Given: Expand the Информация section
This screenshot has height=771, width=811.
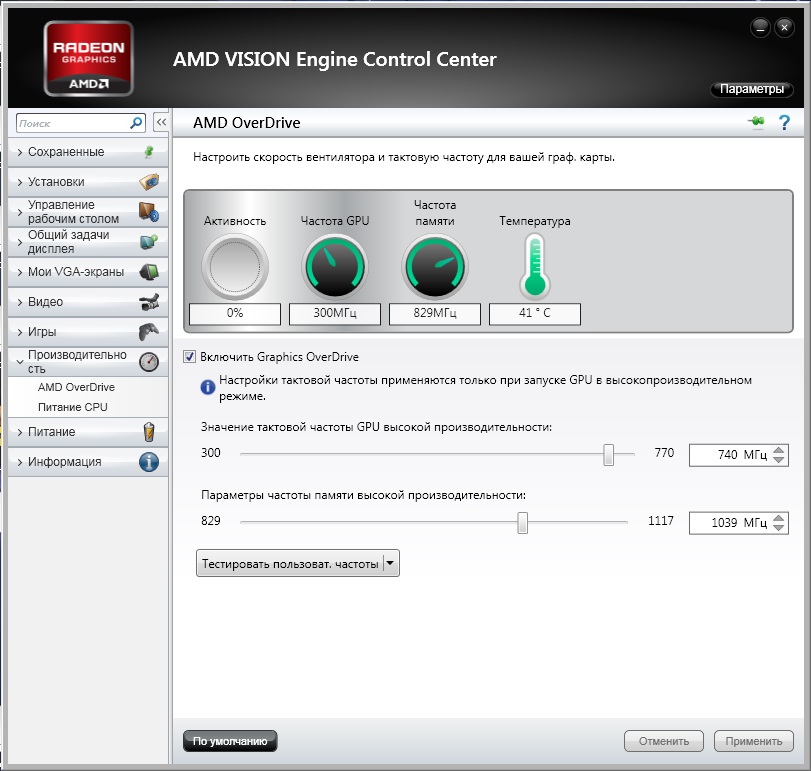Looking at the screenshot, I should pyautogui.click(x=20, y=462).
